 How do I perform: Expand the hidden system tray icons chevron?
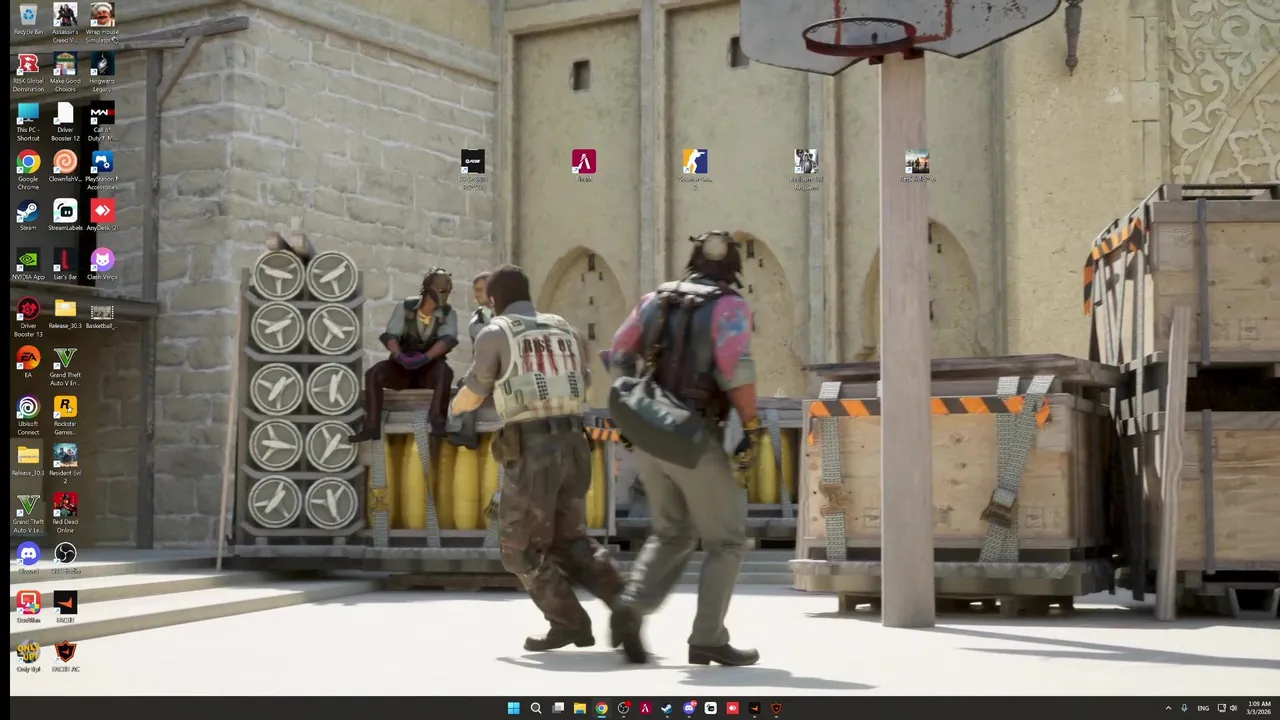[x=1168, y=708]
